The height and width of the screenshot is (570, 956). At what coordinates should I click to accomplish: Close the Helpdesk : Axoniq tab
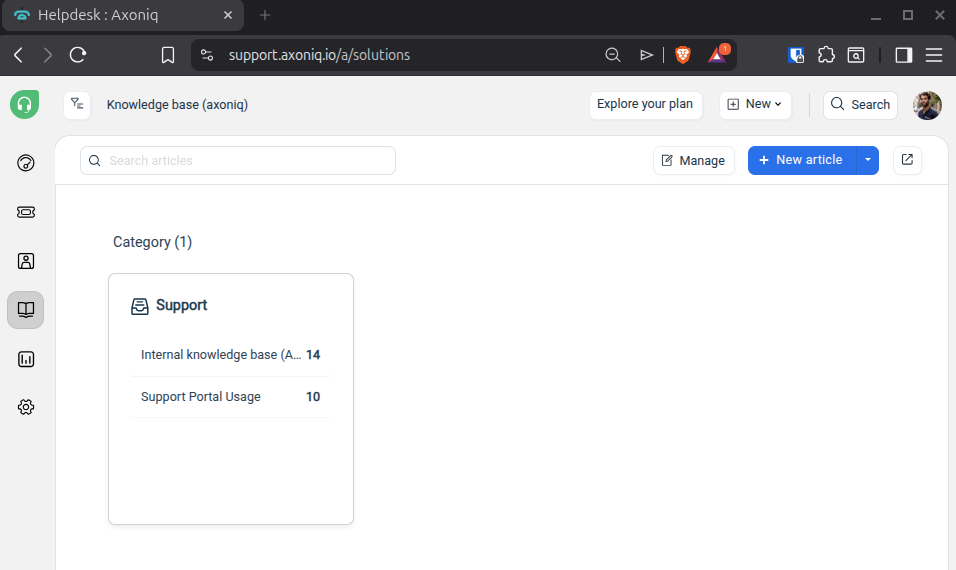point(227,15)
